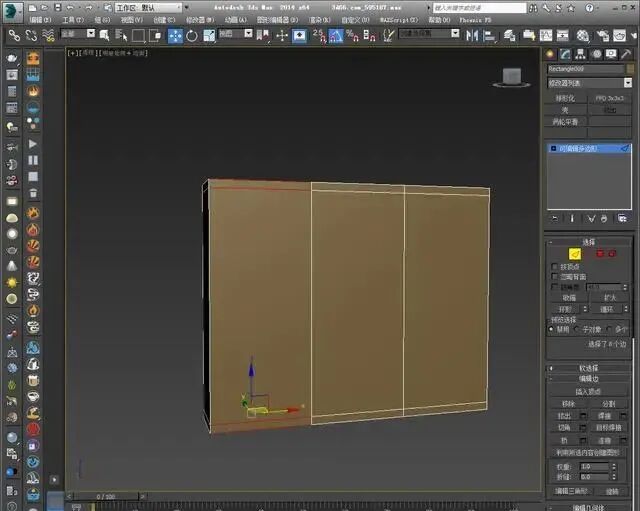Open the Material Editor icon

(x=583, y=36)
